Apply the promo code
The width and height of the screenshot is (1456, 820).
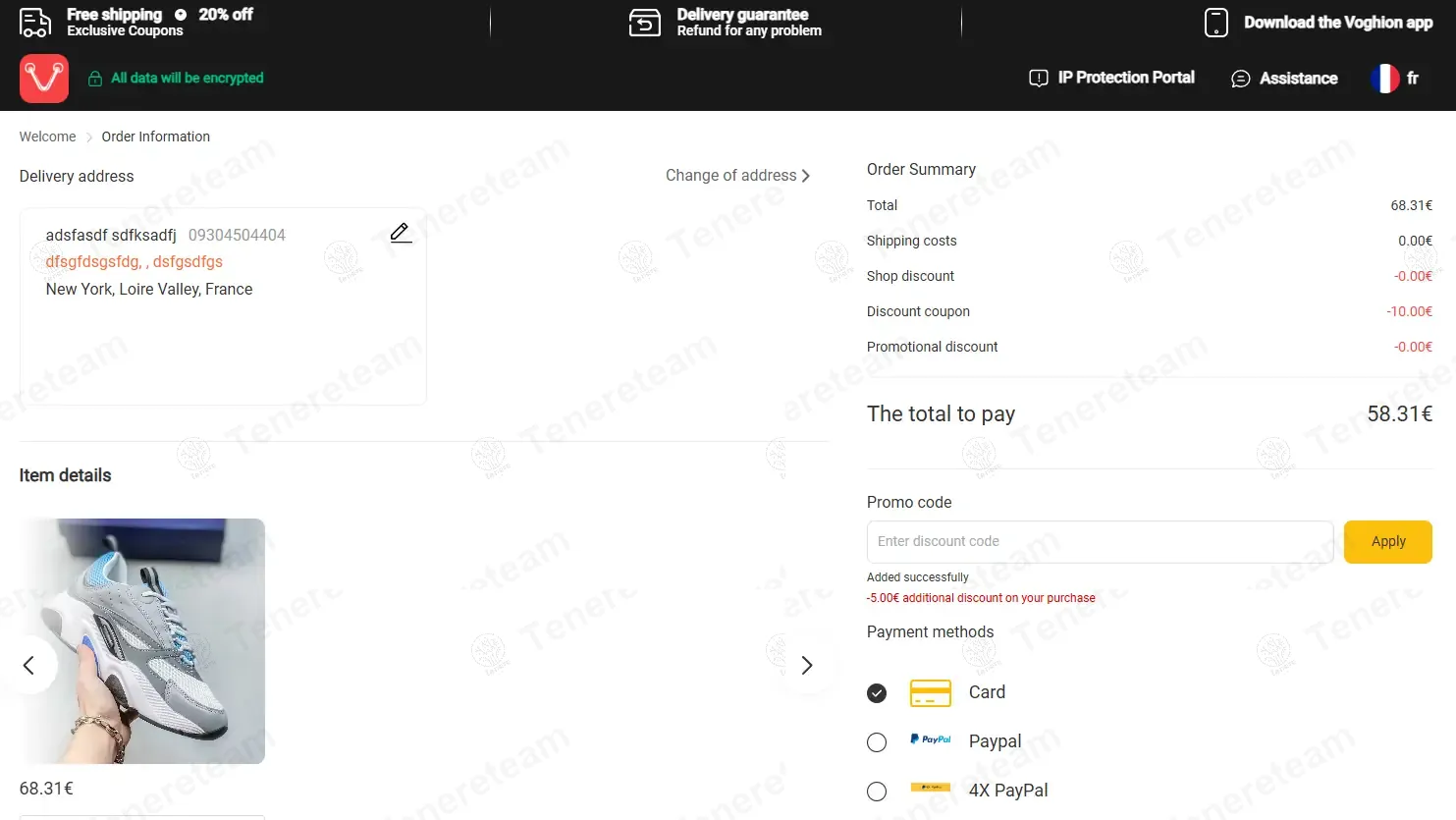1387,542
